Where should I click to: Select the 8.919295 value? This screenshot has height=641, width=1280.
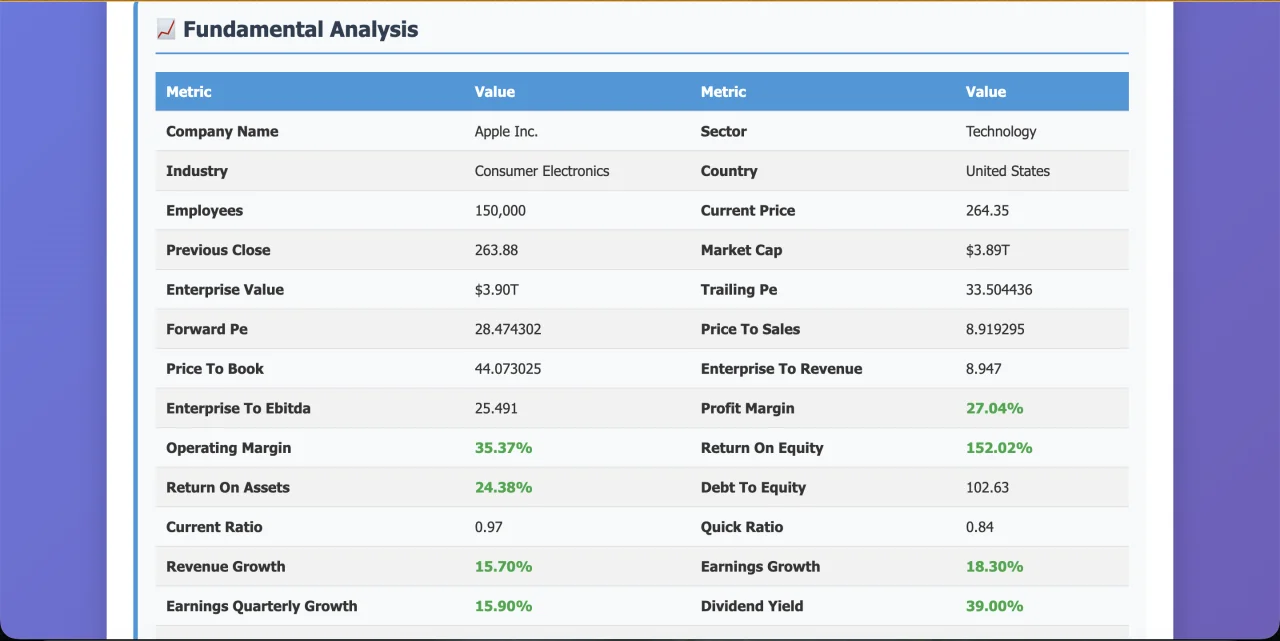995,329
